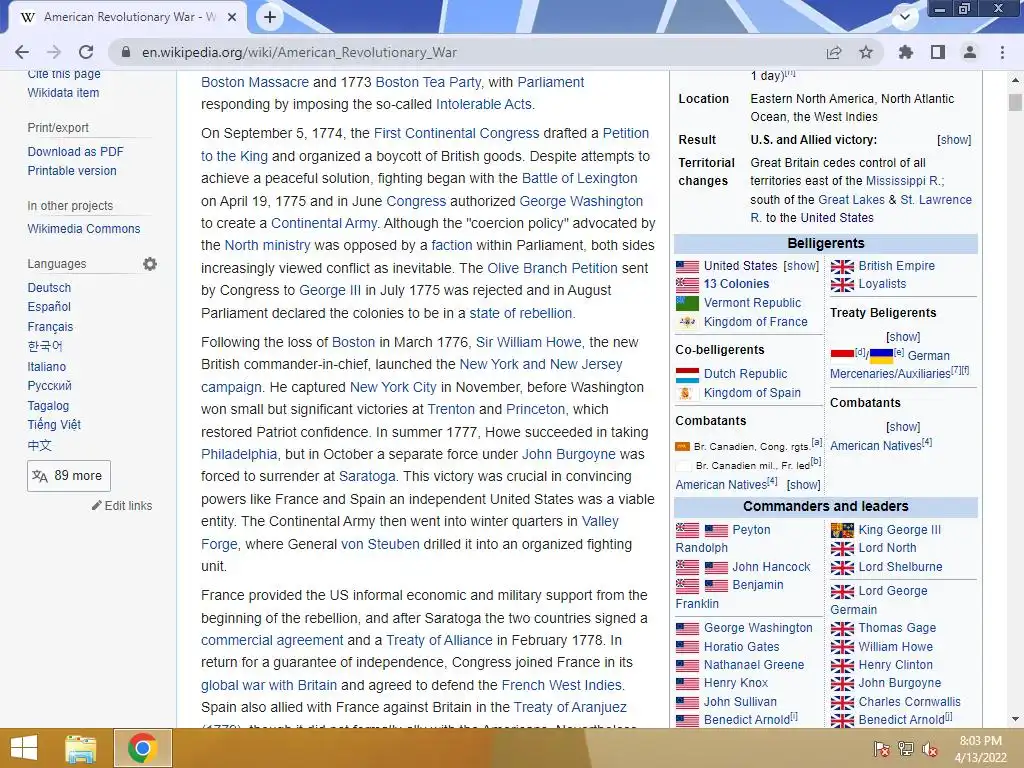Open Wikidata item link

click(x=63, y=93)
